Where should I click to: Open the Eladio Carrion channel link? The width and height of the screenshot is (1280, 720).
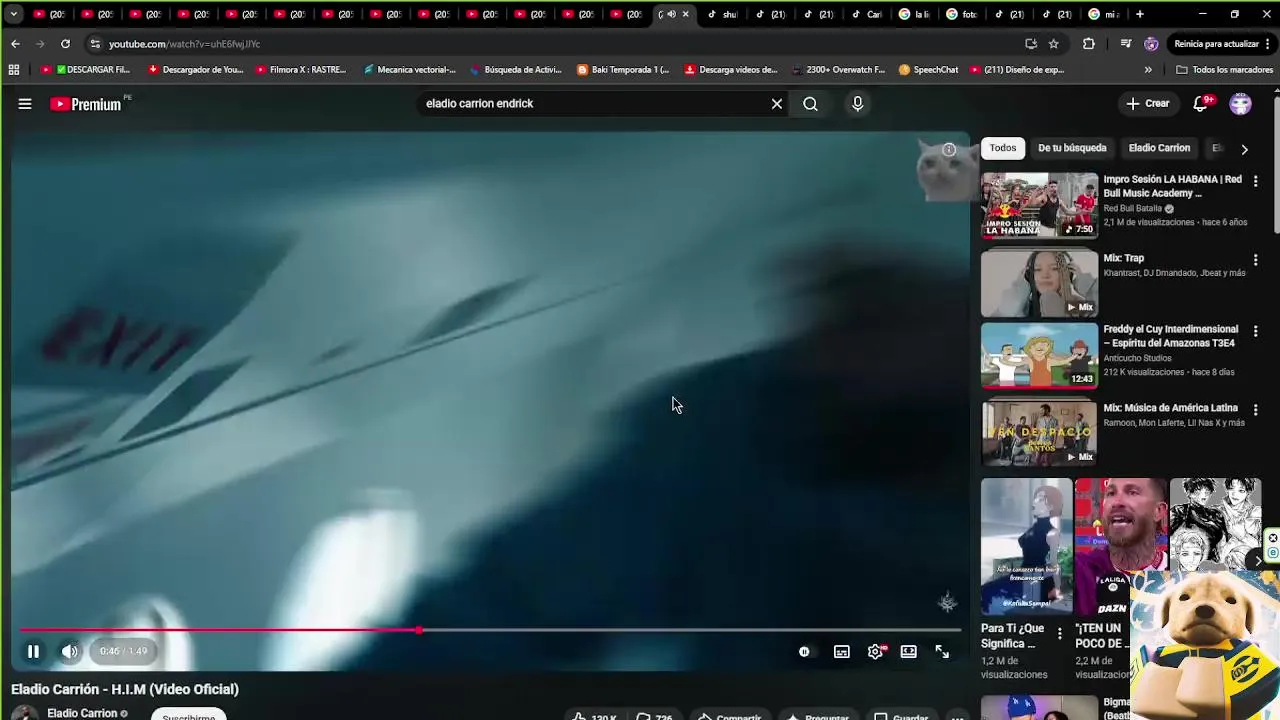[82, 713]
